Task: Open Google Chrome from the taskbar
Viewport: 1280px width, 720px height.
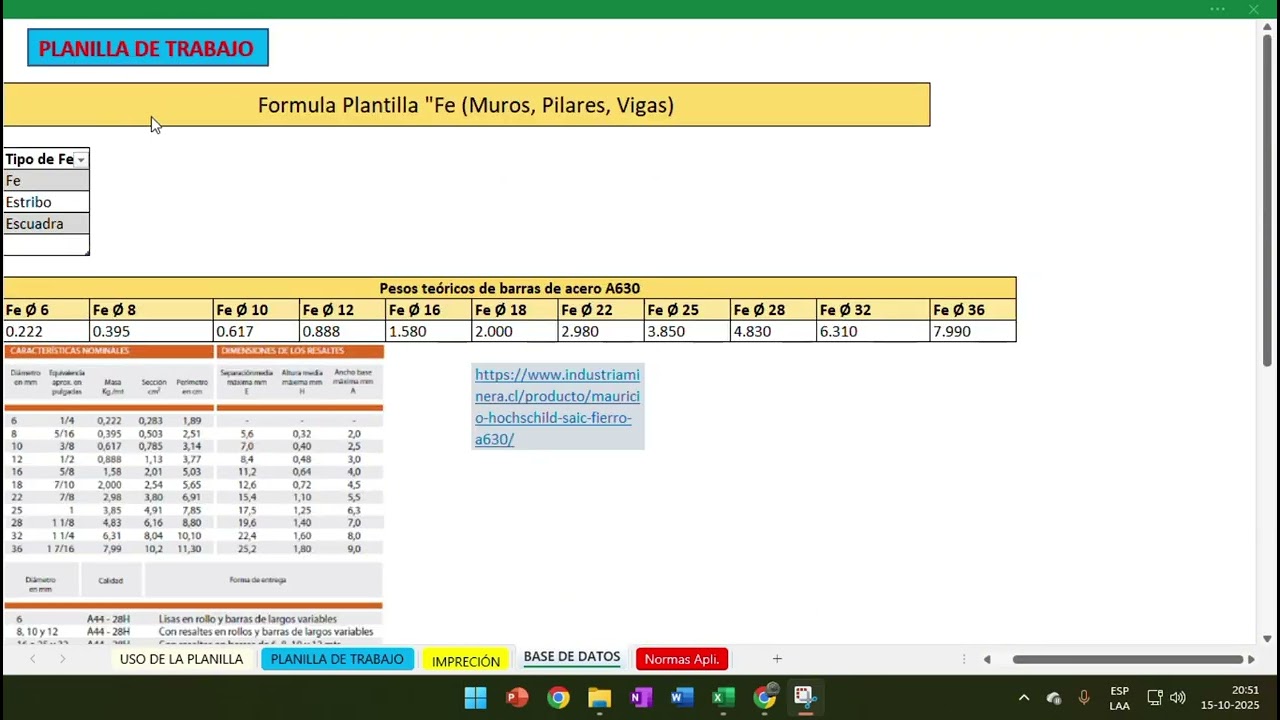Action: pos(558,697)
